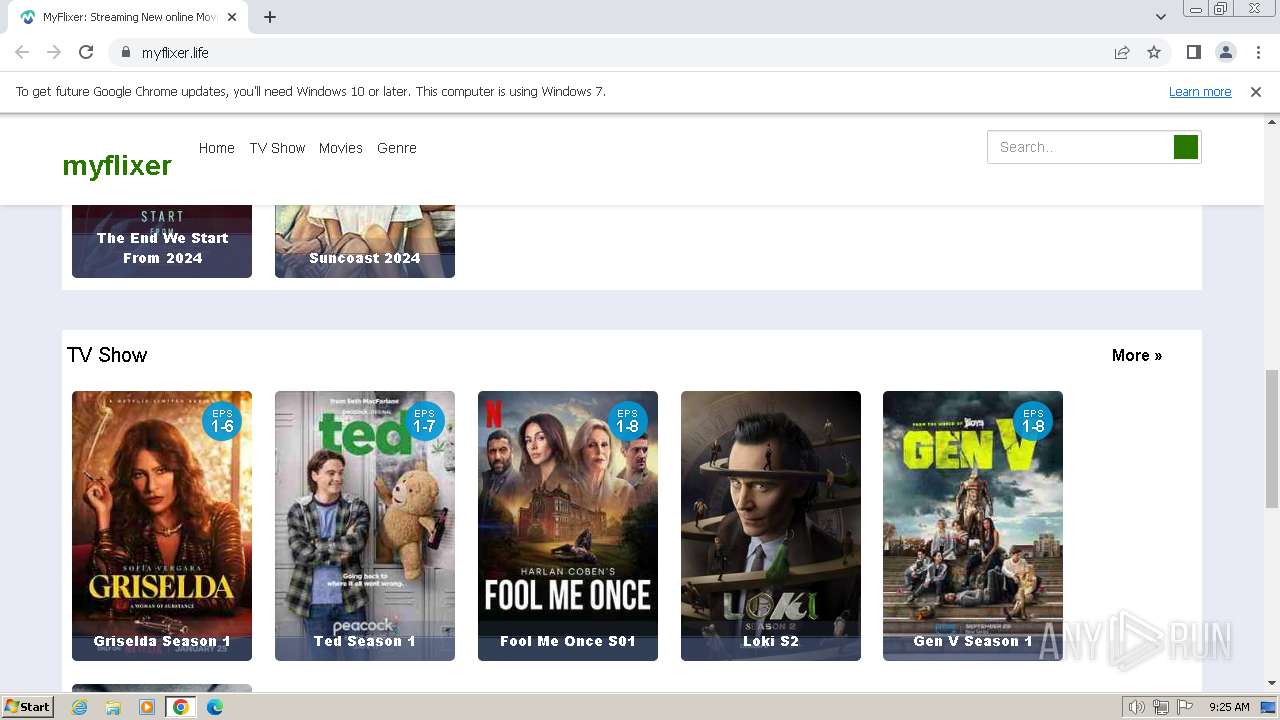The height and width of the screenshot is (720, 1280).
Task: Open Microsoft Edge from taskbar
Action: (215, 707)
